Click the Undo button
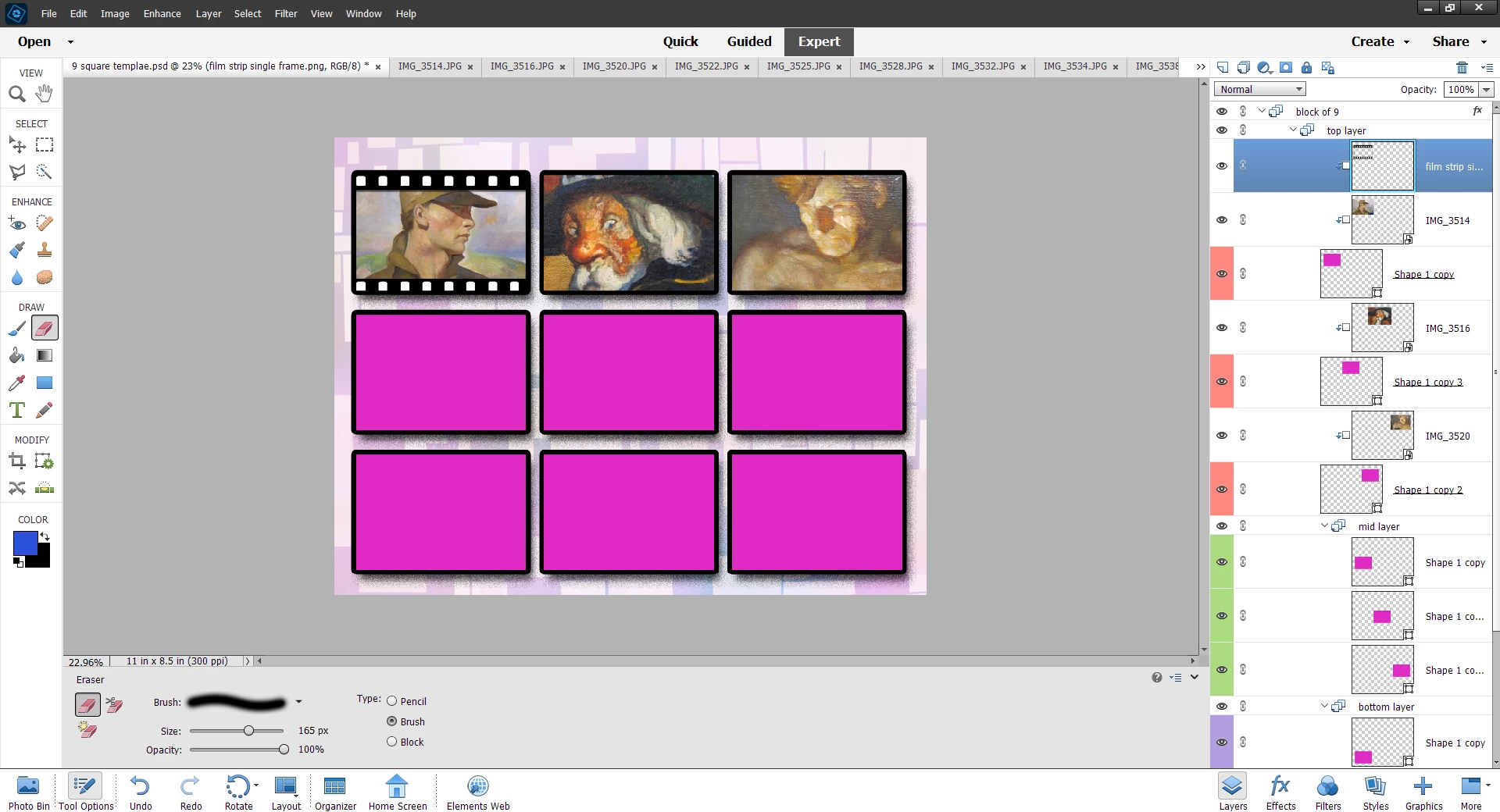Viewport: 1500px width, 812px height. (x=141, y=792)
